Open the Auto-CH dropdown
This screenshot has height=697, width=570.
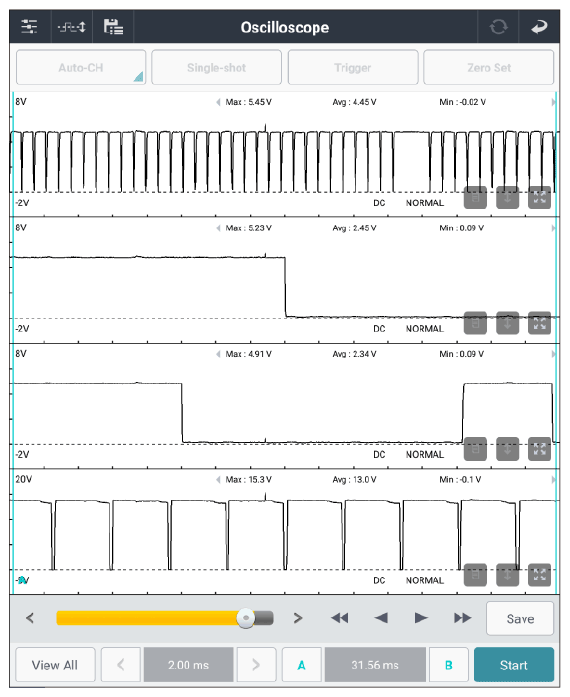click(x=81, y=67)
